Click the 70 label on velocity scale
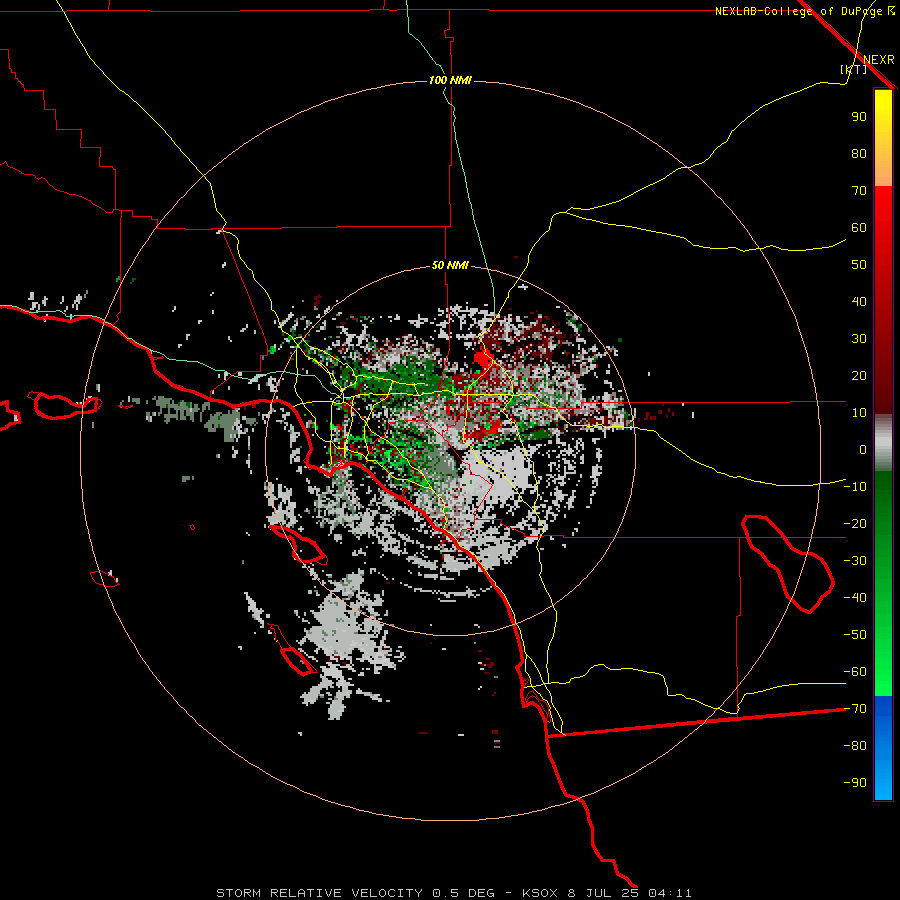900x900 pixels. coord(859,191)
